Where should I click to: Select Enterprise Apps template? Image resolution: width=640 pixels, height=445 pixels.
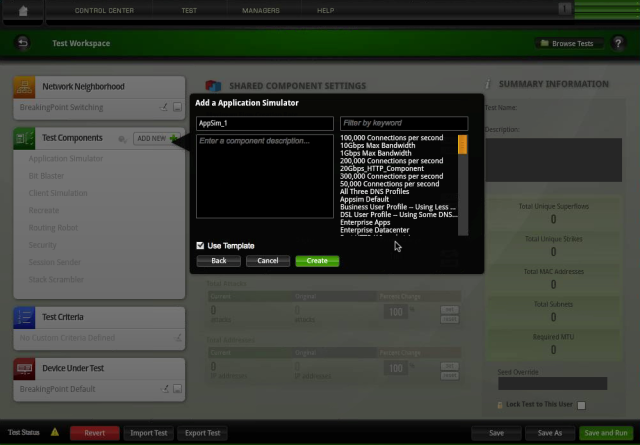click(365, 222)
